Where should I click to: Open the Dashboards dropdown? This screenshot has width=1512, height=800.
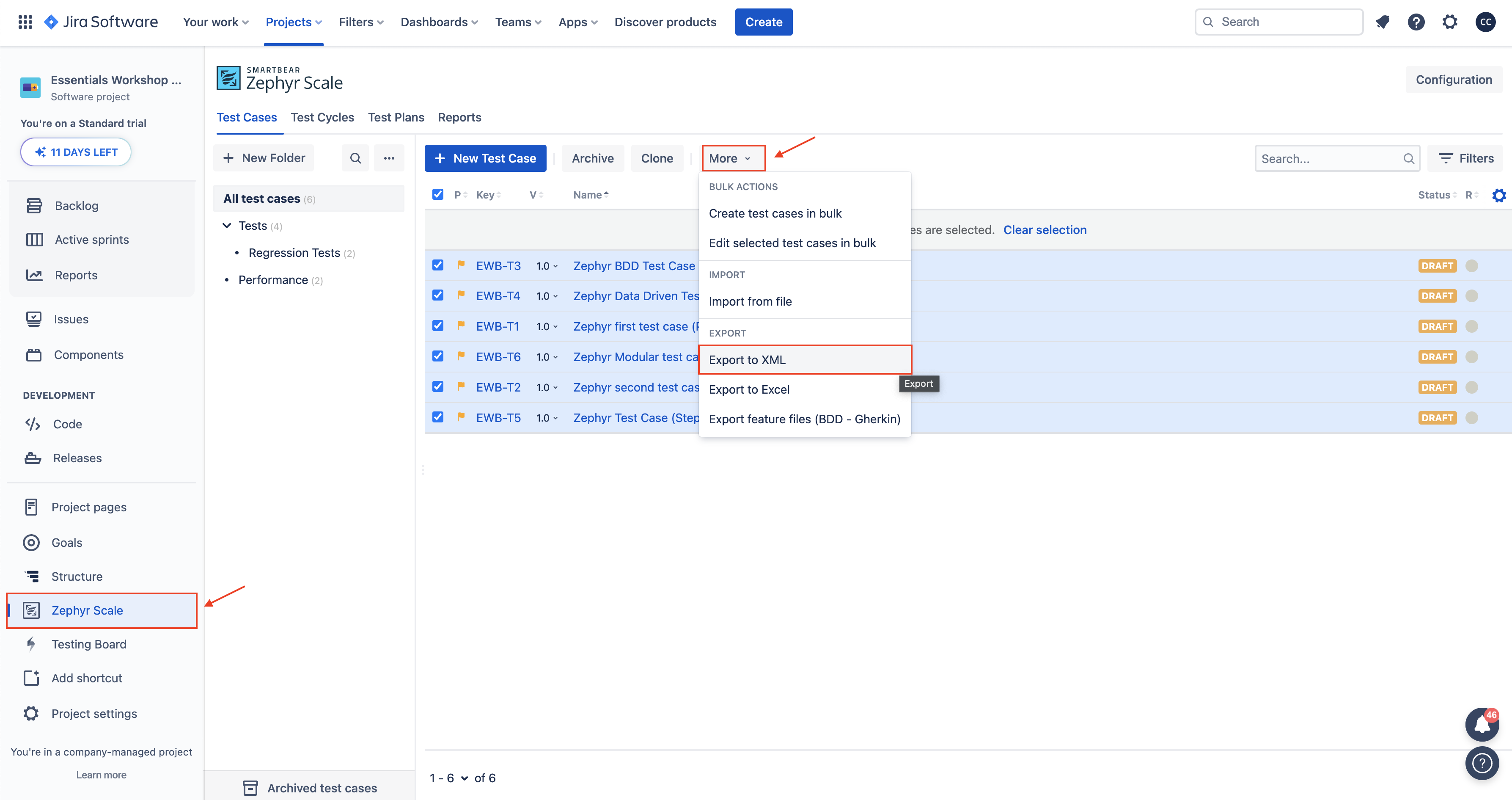439,22
